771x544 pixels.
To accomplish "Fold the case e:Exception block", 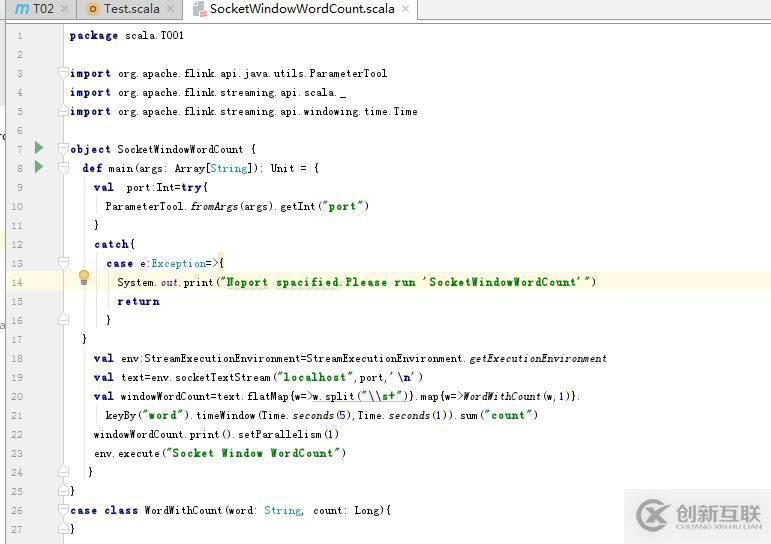I will point(64,263).
